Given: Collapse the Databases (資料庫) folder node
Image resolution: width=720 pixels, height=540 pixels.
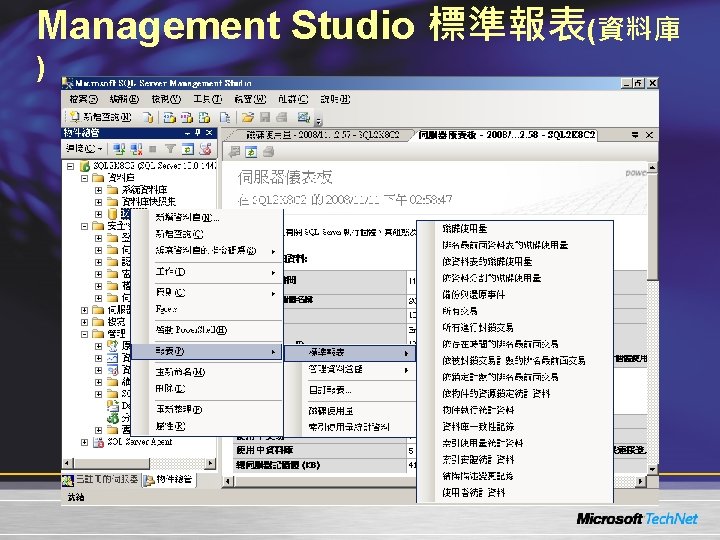Looking at the screenshot, I should click(84, 178).
